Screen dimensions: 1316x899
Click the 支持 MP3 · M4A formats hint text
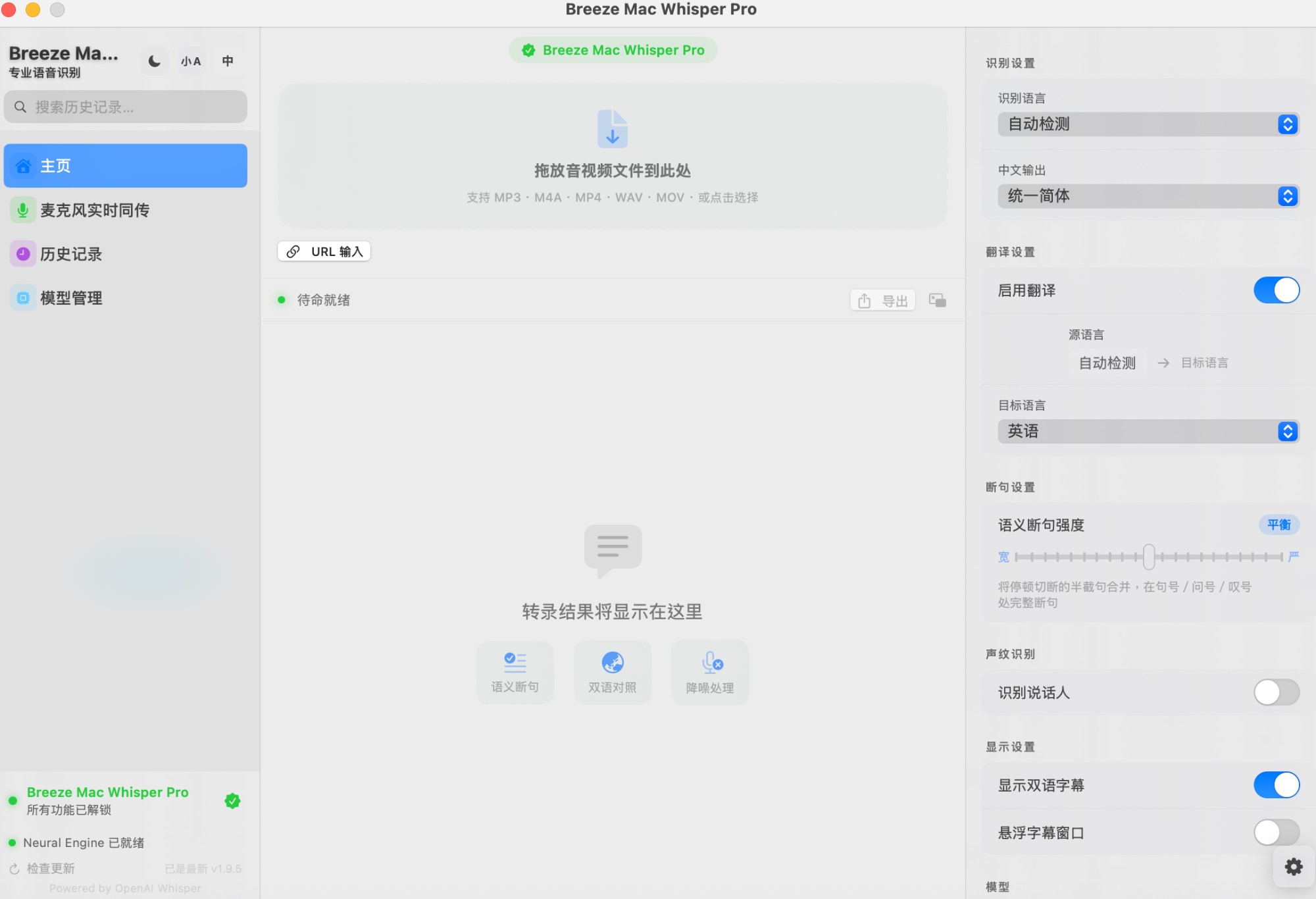(x=613, y=197)
